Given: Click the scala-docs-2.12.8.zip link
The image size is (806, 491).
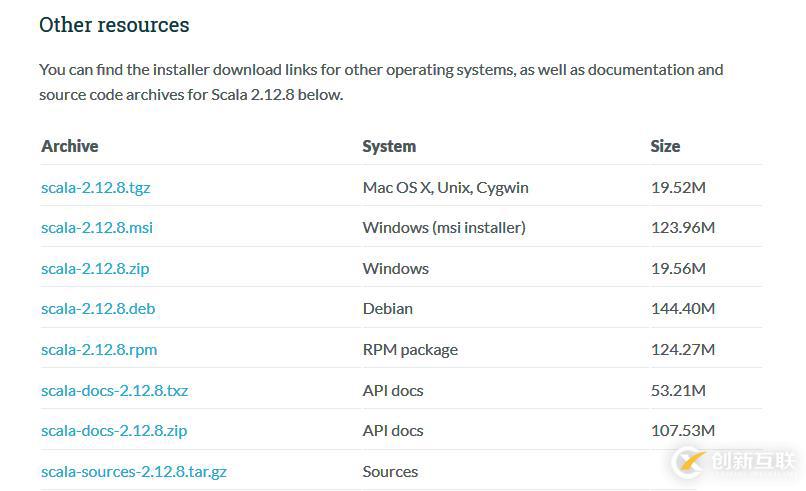Looking at the screenshot, I should pyautogui.click(x=114, y=431).
